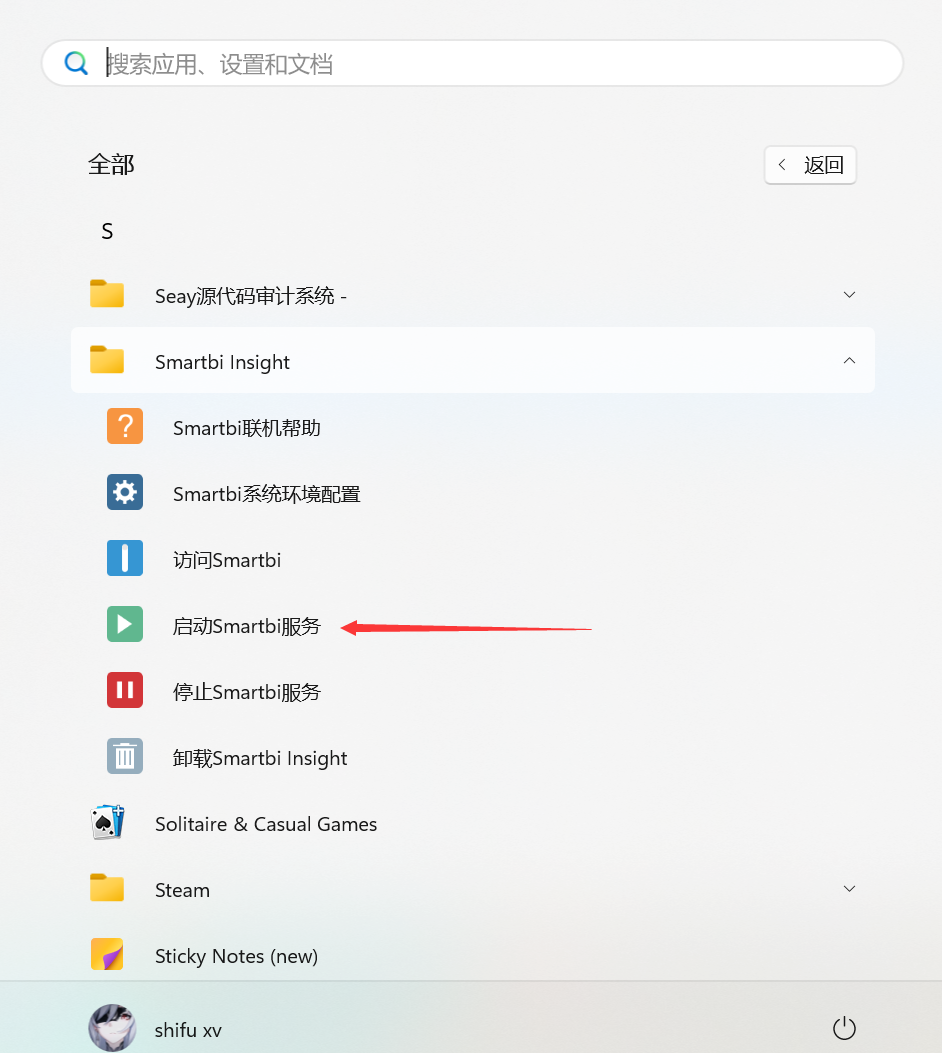Click the search magnifier icon
This screenshot has width=942, height=1053.
[76, 63]
